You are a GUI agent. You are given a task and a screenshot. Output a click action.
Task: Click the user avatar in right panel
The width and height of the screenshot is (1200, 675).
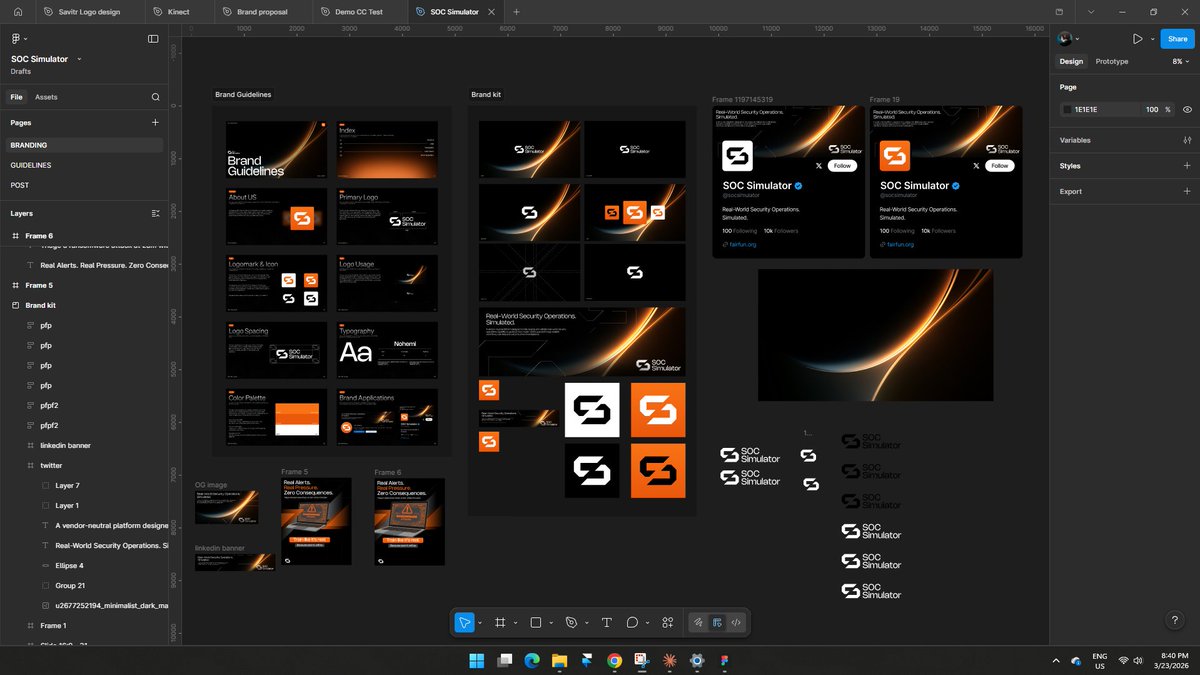click(x=1065, y=39)
